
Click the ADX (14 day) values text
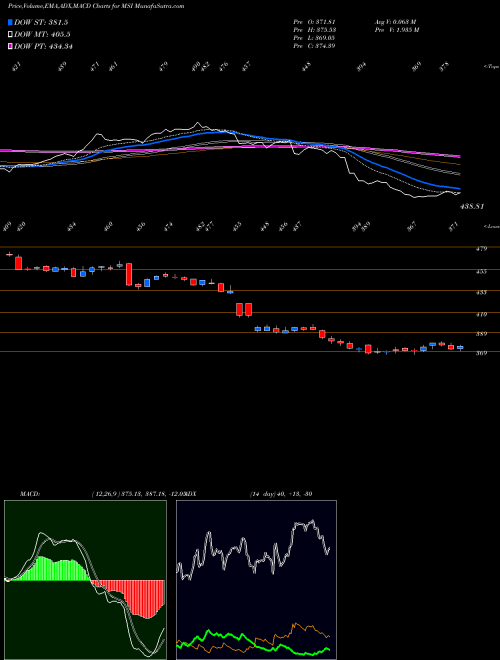(281, 493)
